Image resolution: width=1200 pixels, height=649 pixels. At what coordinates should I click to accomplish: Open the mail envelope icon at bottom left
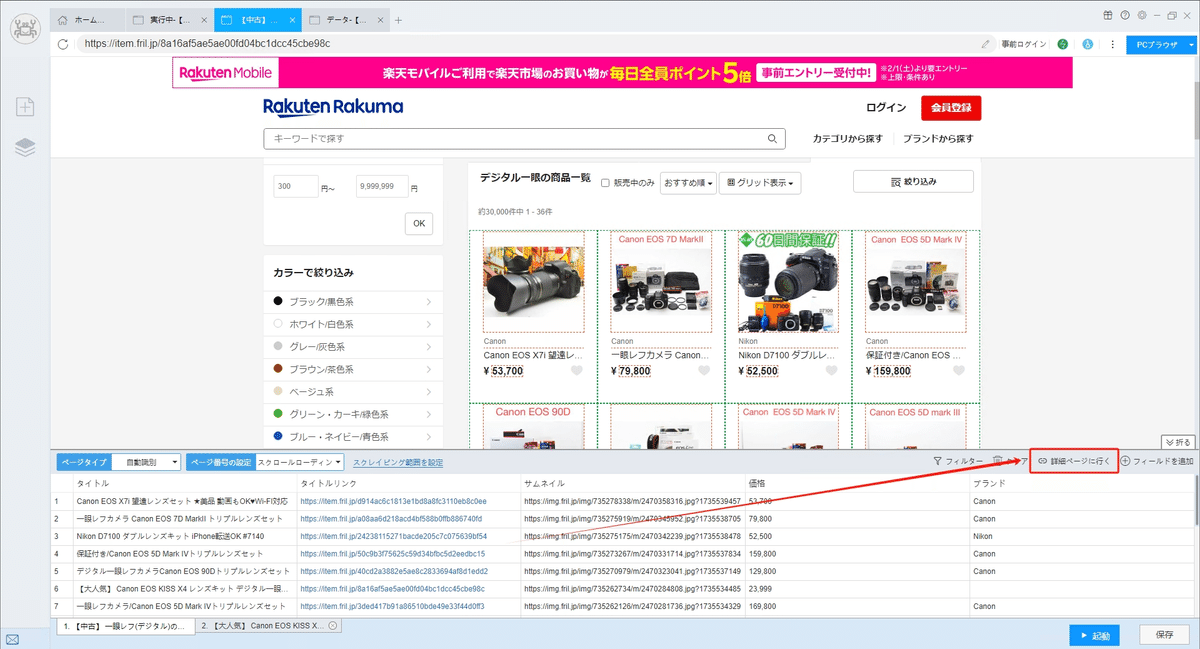tap(12, 639)
